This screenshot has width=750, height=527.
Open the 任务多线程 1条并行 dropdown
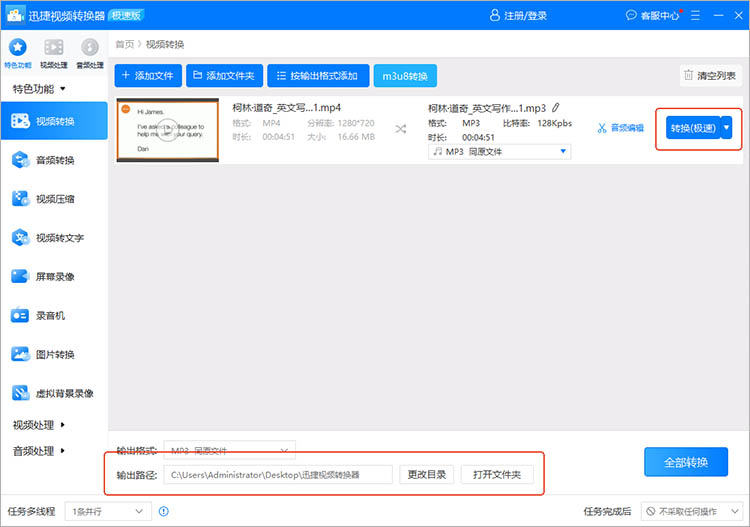tap(108, 512)
